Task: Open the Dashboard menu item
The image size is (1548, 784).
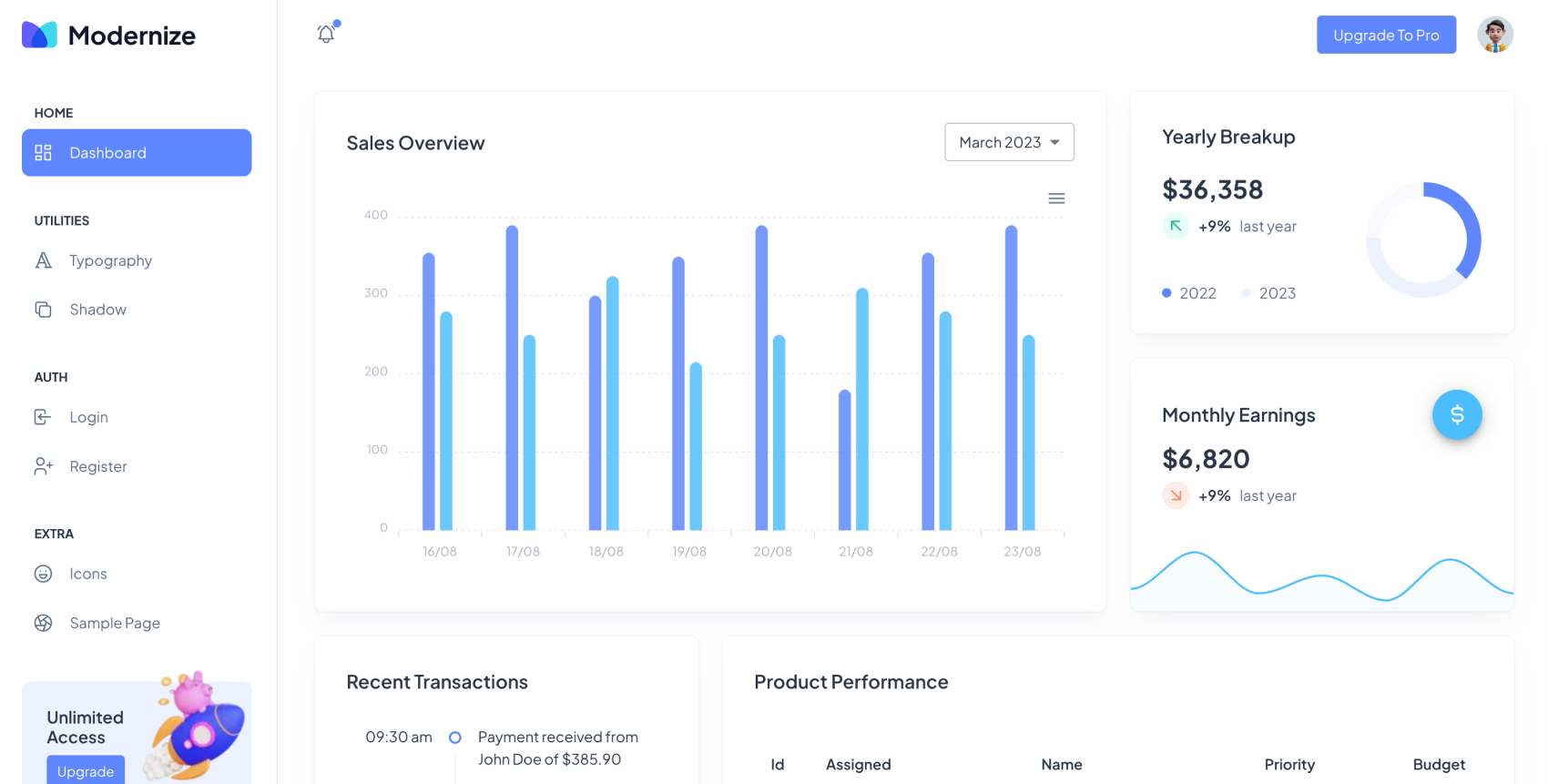Action: click(x=137, y=153)
